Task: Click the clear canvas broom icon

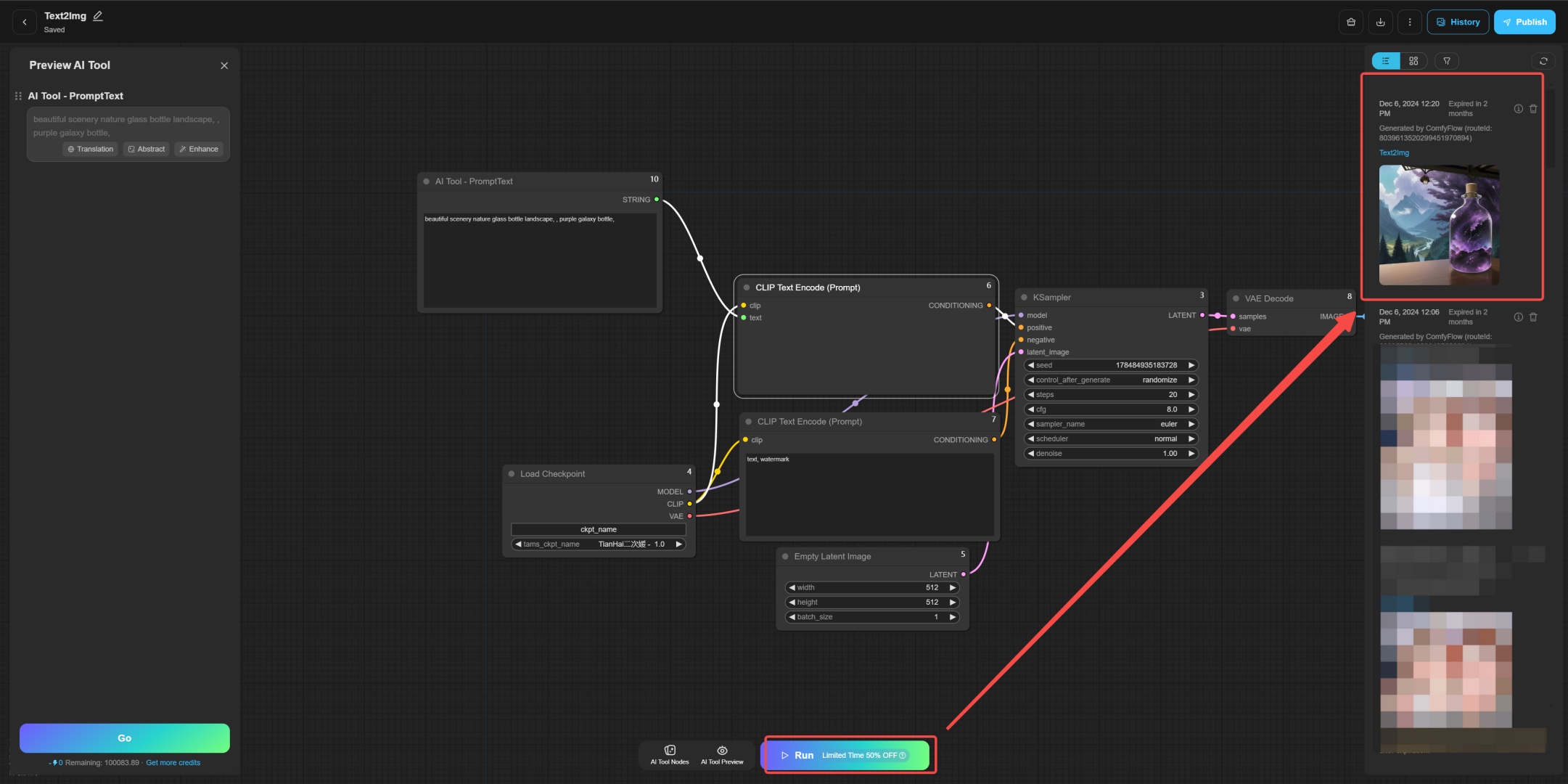Action: pyautogui.click(x=1351, y=22)
